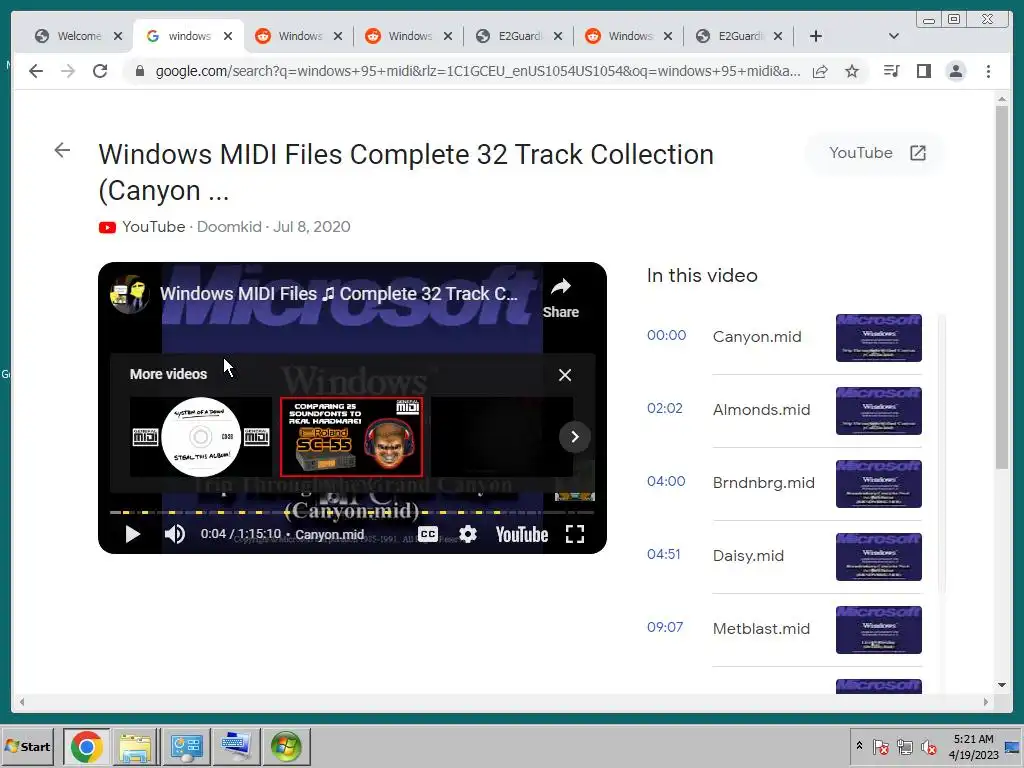Jump to 02:02 Almonds.mid timestamp

click(665, 408)
